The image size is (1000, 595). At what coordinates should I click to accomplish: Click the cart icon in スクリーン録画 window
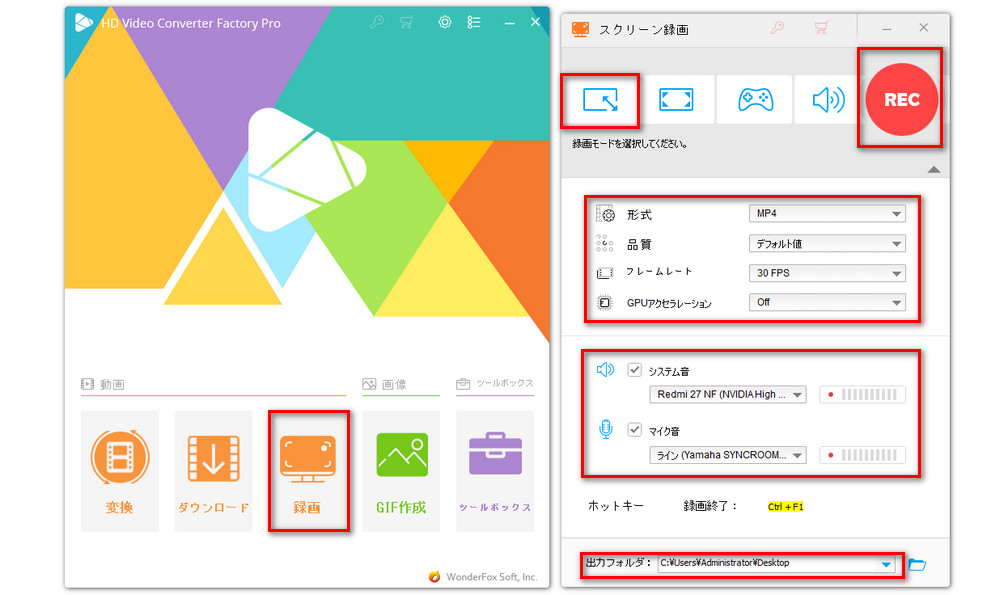(x=821, y=27)
